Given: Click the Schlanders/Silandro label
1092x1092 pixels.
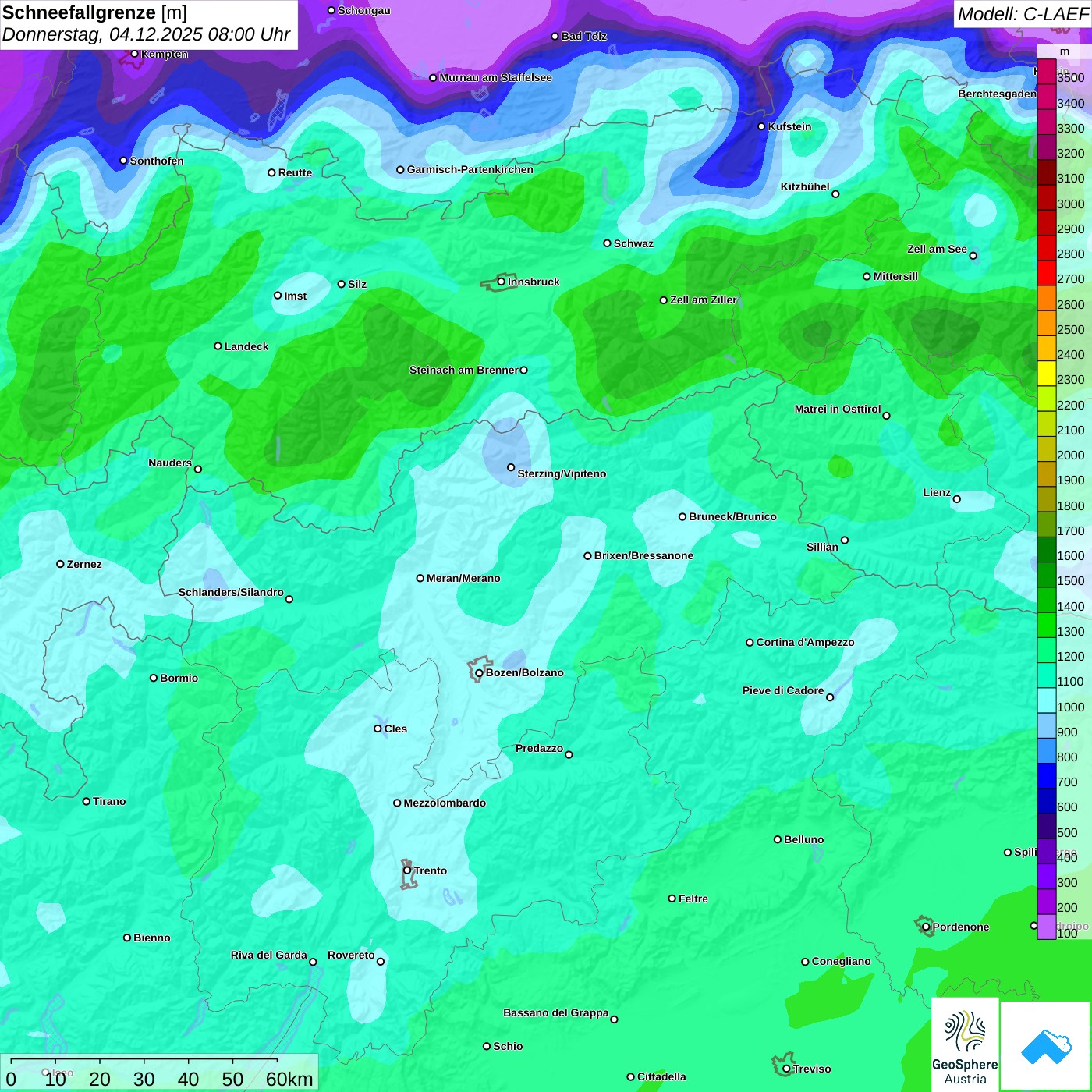Looking at the screenshot, I should (x=231, y=592).
